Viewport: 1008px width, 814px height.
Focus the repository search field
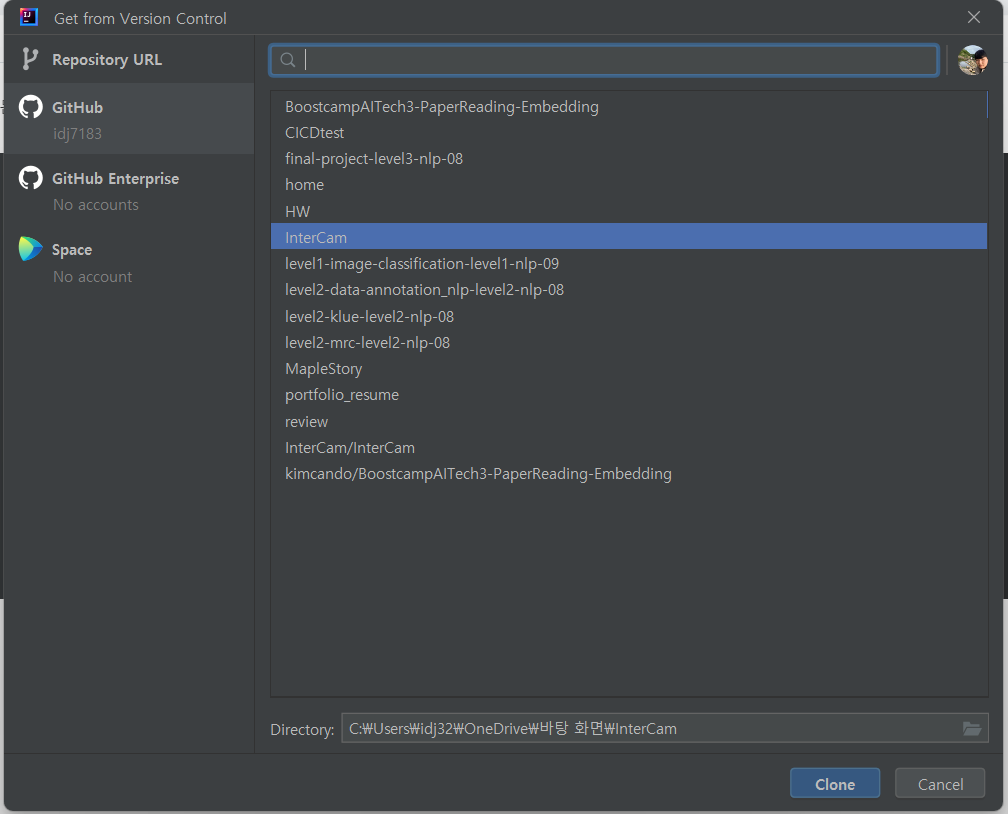(x=604, y=60)
